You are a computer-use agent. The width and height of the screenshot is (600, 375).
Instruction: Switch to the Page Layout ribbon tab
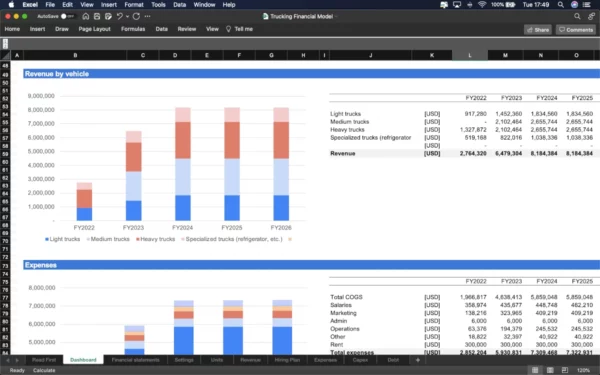(95, 29)
